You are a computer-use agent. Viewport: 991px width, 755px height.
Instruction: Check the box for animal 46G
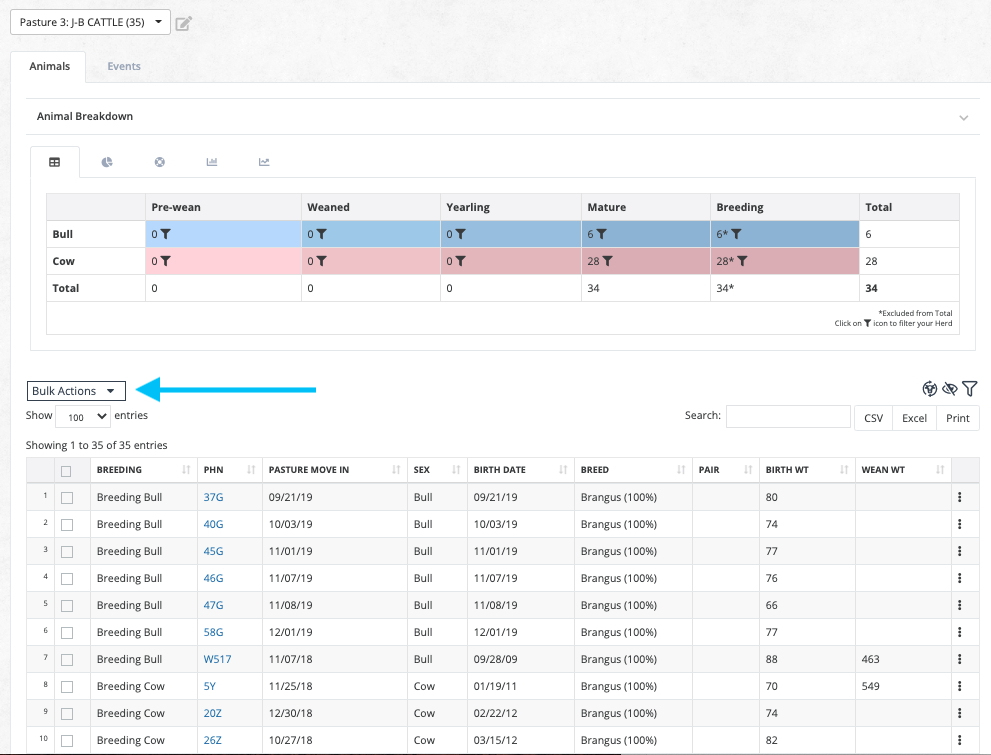tap(67, 579)
